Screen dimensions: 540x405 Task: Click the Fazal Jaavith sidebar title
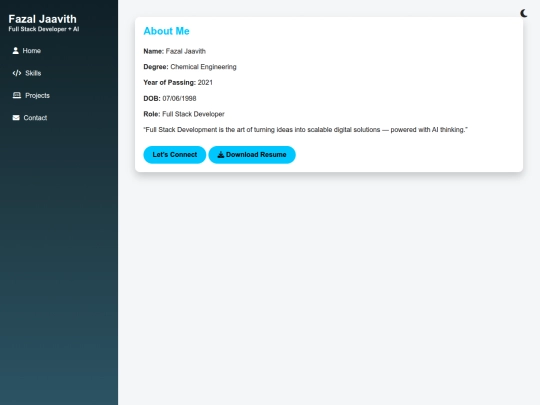(x=42, y=19)
